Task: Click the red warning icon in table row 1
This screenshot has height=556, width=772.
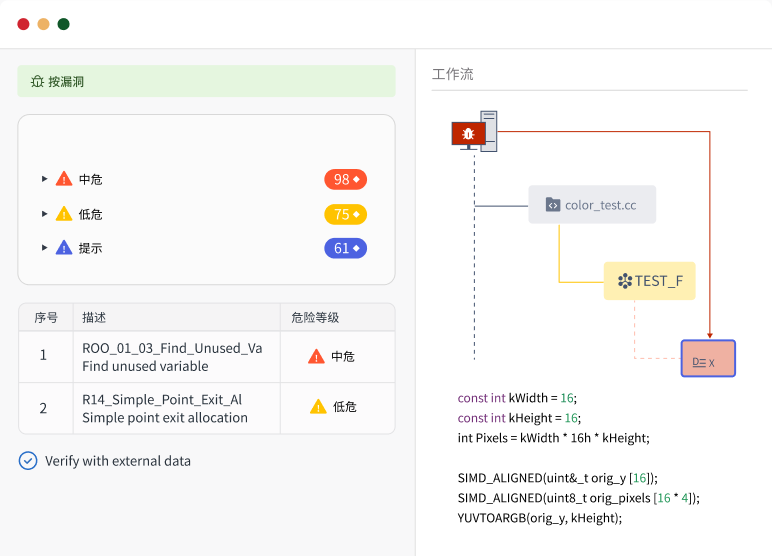Action: coord(316,356)
